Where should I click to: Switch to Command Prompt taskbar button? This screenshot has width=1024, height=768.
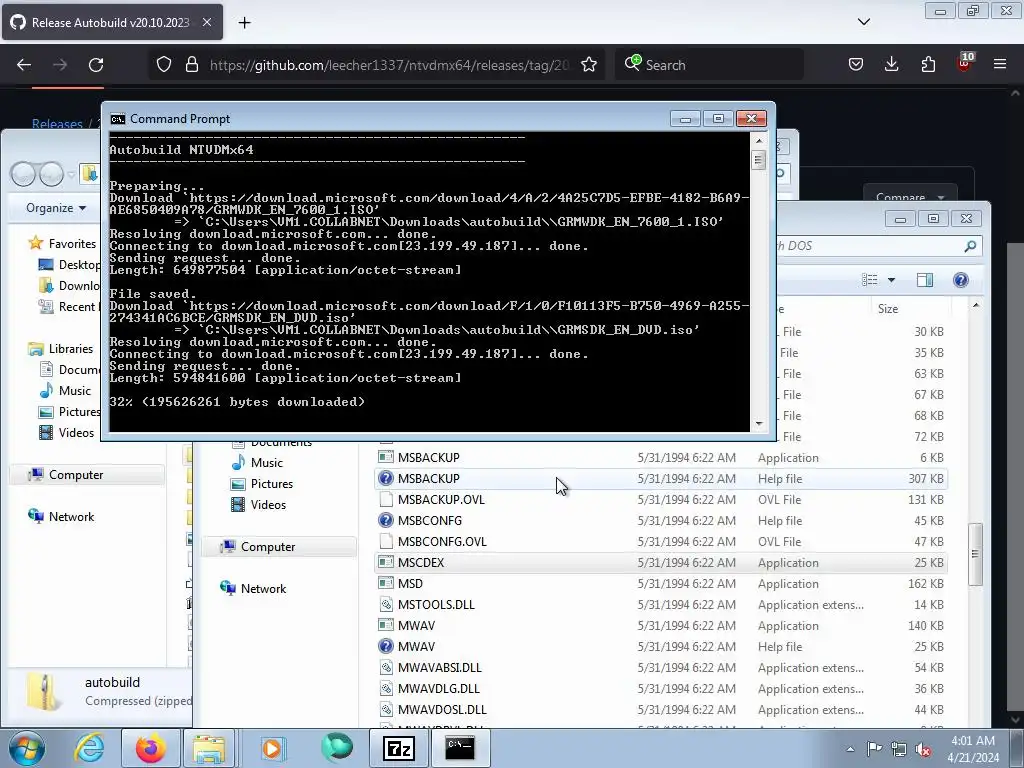point(460,748)
